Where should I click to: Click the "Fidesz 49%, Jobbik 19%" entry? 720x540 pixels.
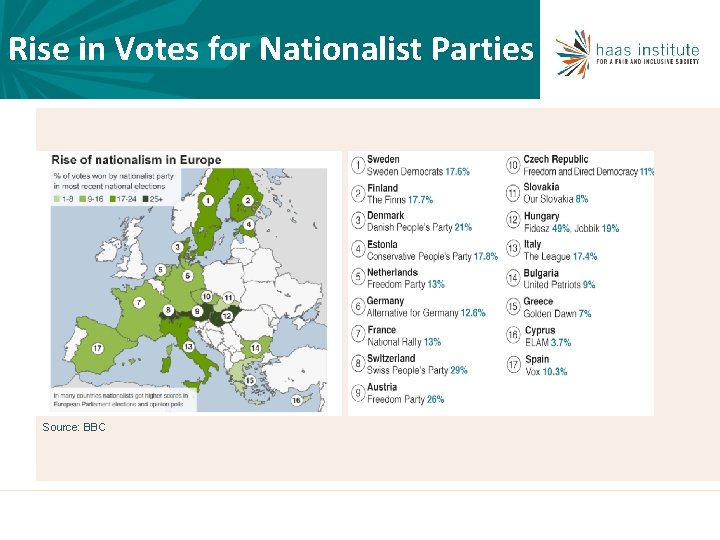pos(571,228)
